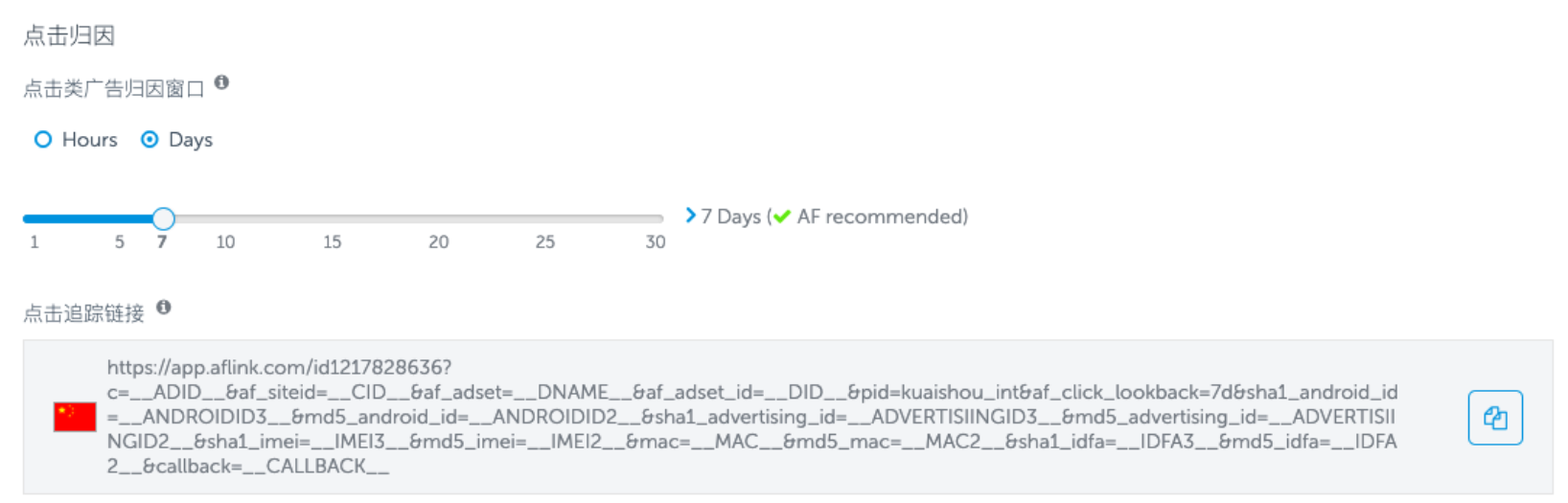Select the 15 mark on the slider

coord(332,242)
